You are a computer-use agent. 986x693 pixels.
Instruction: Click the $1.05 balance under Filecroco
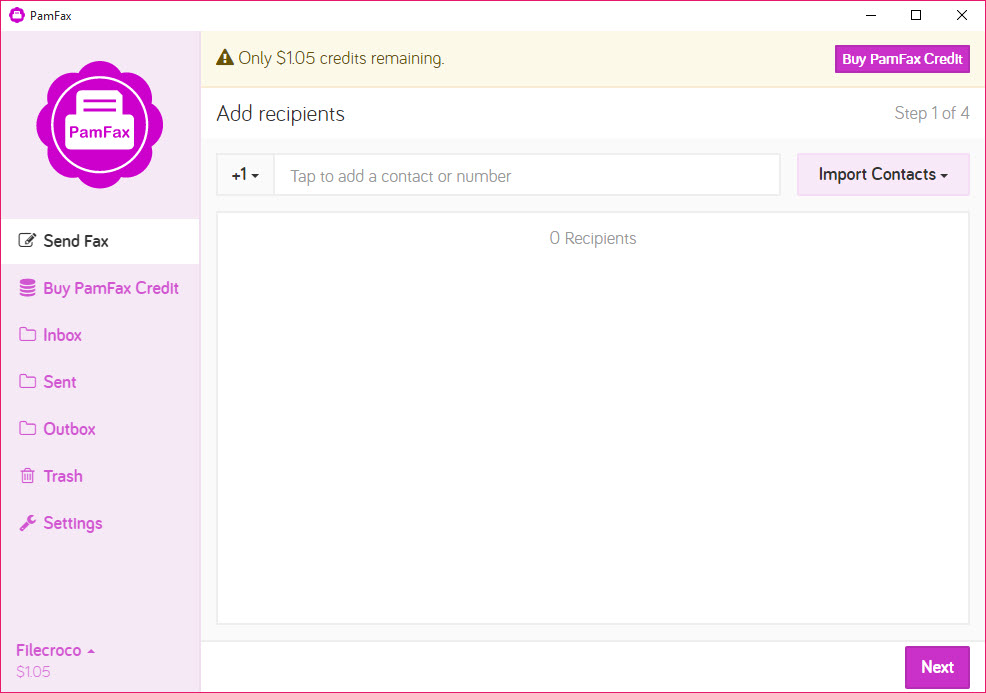pos(33,672)
